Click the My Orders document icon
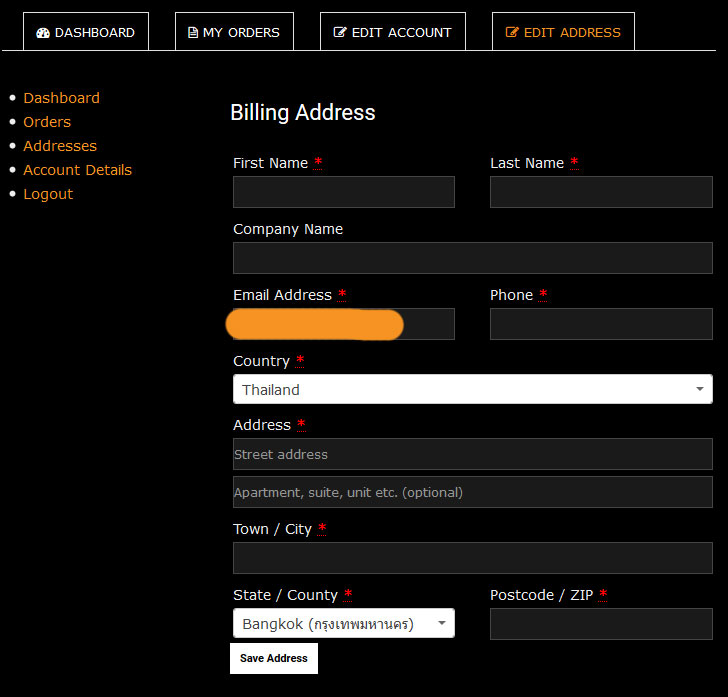The width and height of the screenshot is (728, 697). coord(193,33)
